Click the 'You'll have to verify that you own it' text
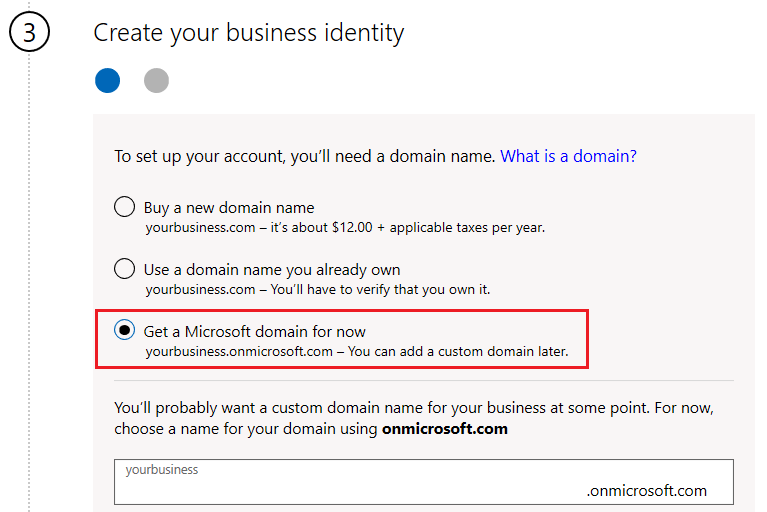This screenshot has height=512, width=767. [381, 289]
